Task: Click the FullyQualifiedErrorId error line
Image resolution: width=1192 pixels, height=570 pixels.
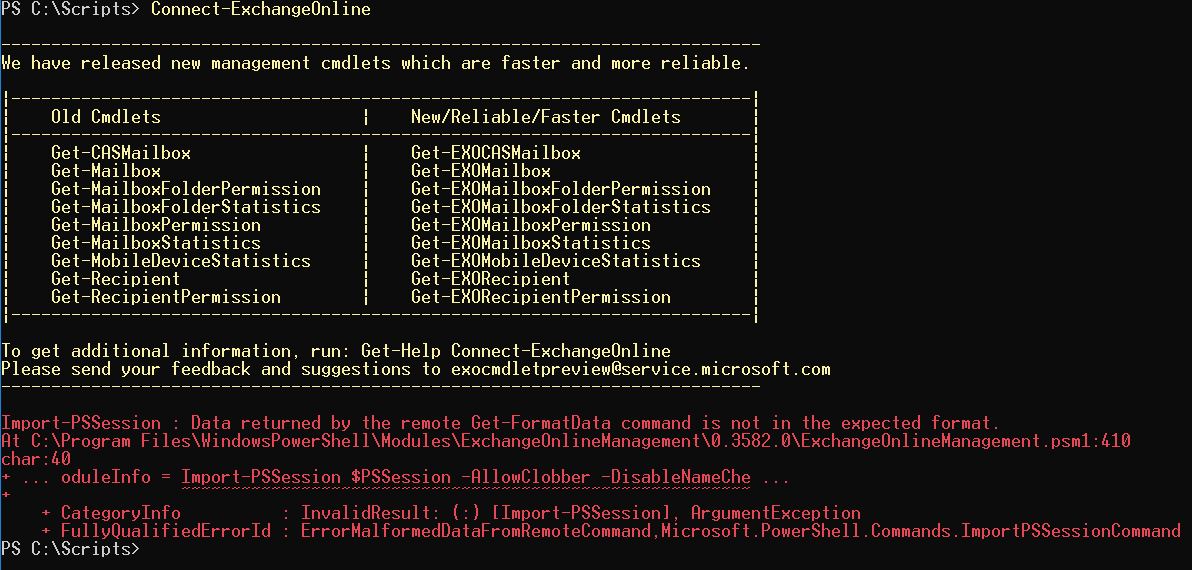Action: pos(610,531)
